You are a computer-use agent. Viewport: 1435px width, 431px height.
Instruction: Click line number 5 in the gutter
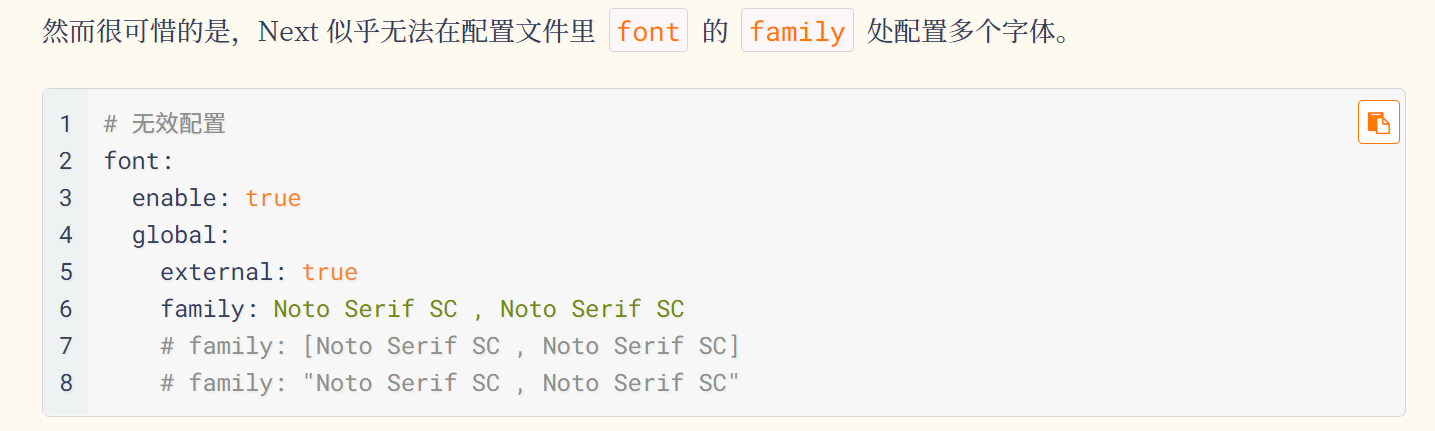pos(66,272)
